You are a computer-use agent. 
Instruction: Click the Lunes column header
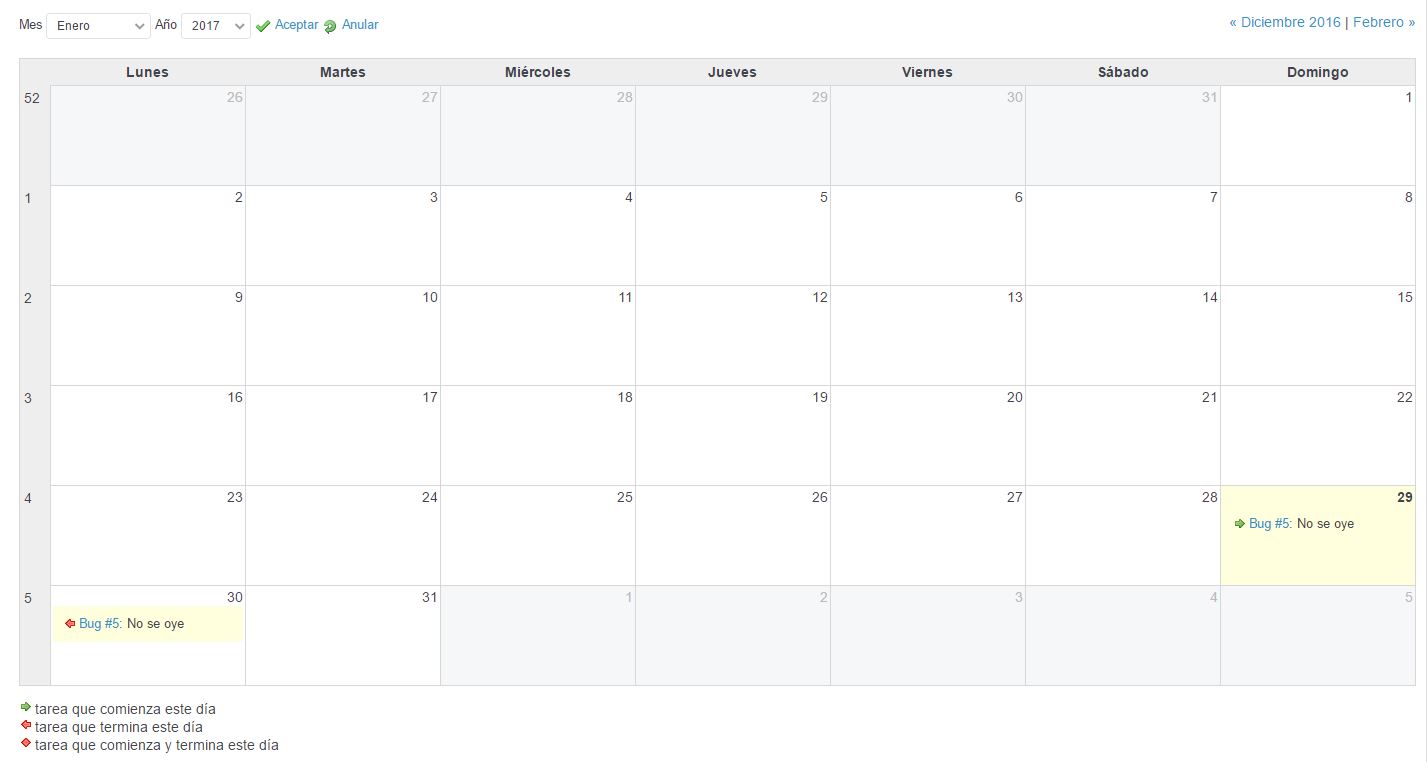point(147,72)
